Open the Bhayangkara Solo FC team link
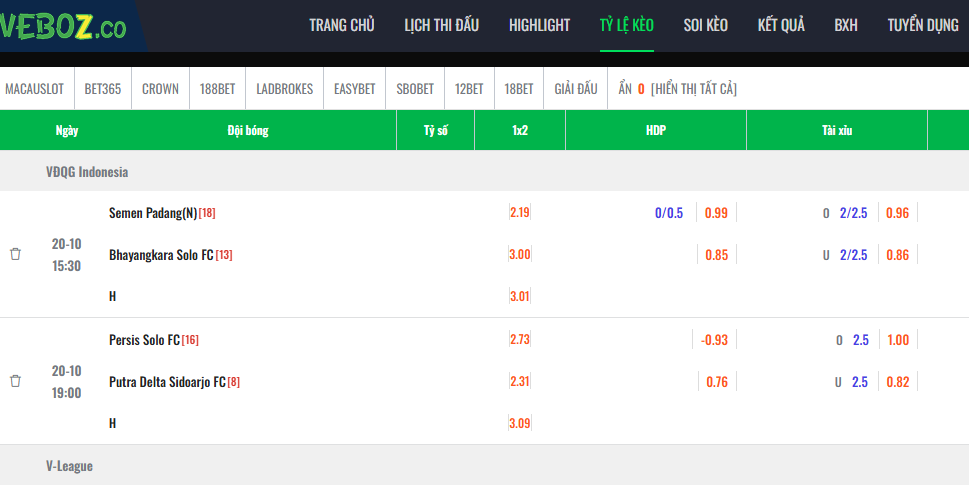The width and height of the screenshot is (969, 495). [161, 255]
